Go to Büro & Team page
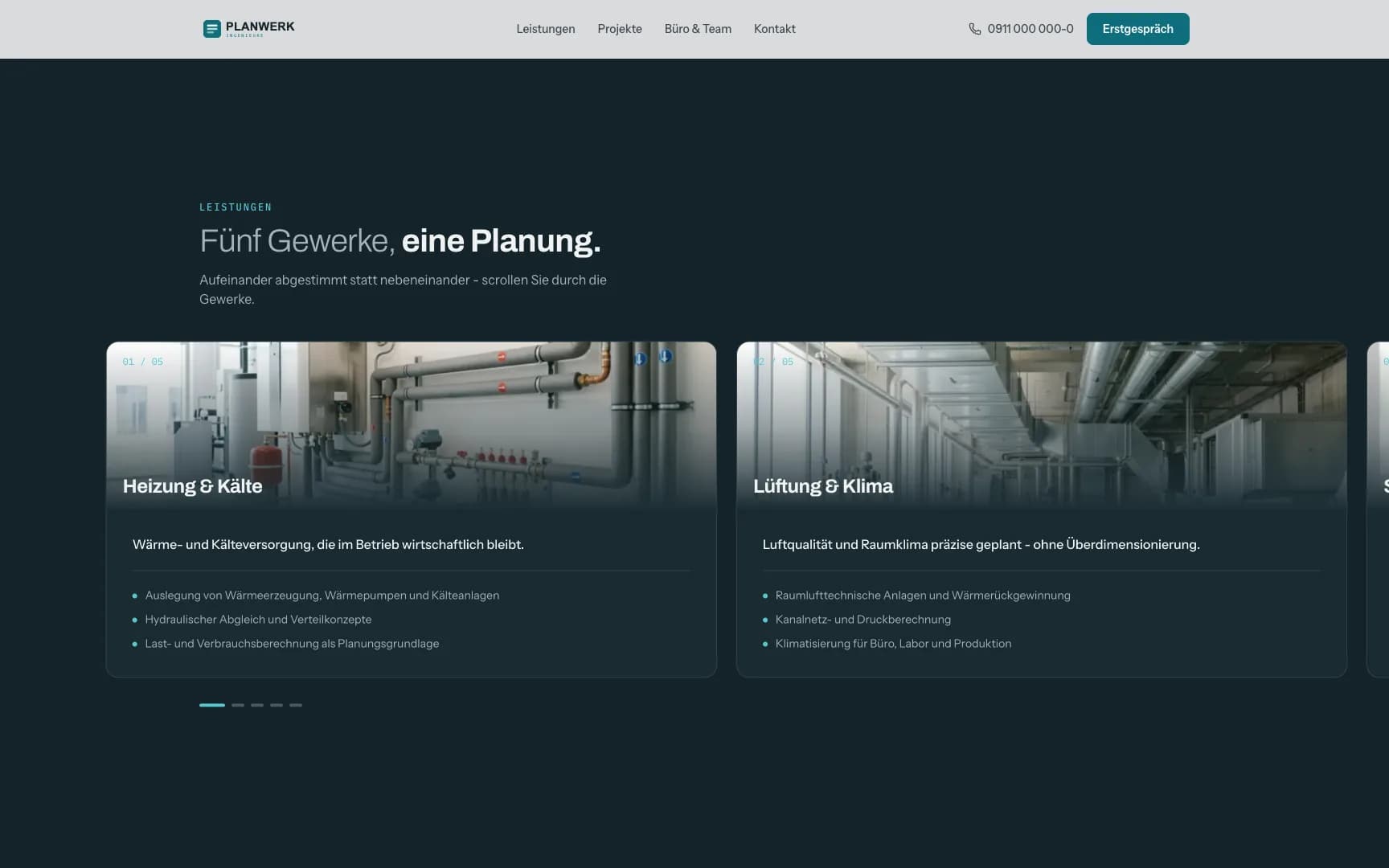Screen dimensions: 1389x868 (x=698, y=29)
